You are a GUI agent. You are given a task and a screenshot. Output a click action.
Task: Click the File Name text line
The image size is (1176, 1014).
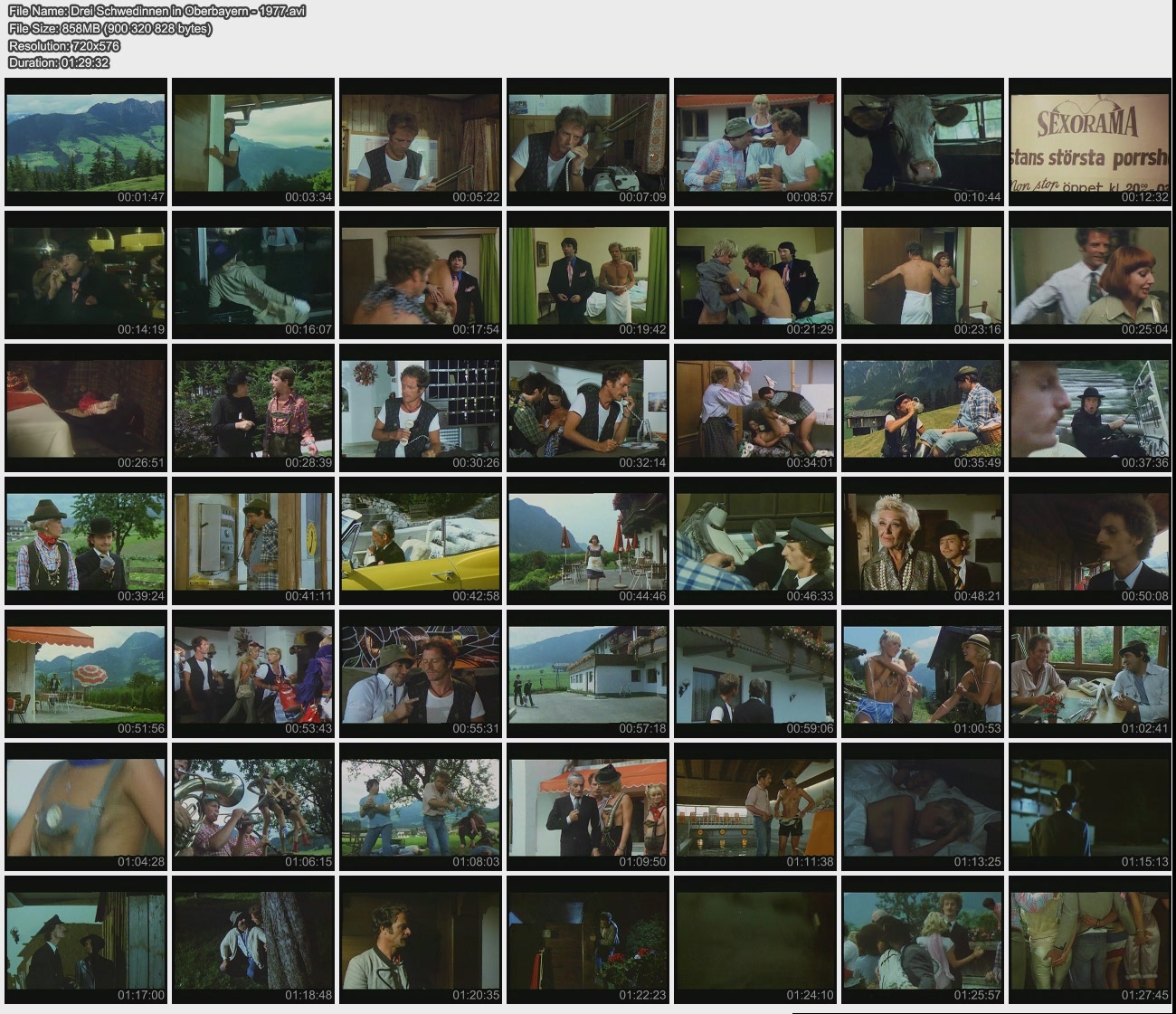[156, 11]
